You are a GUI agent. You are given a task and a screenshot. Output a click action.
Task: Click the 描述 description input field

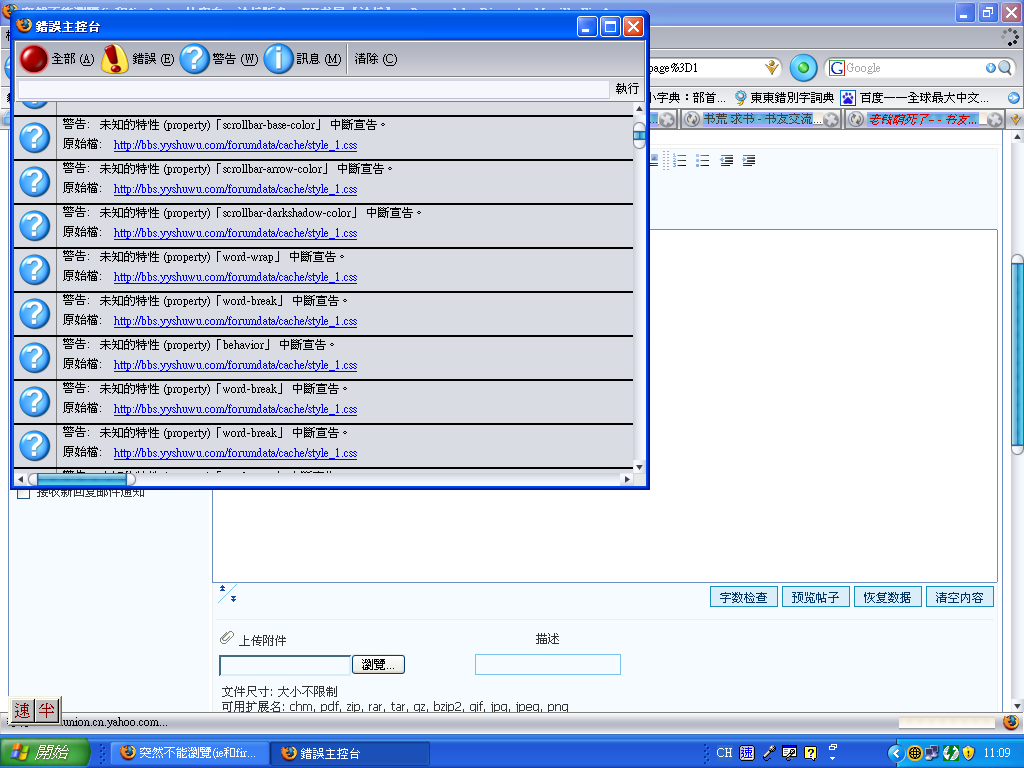coord(547,664)
